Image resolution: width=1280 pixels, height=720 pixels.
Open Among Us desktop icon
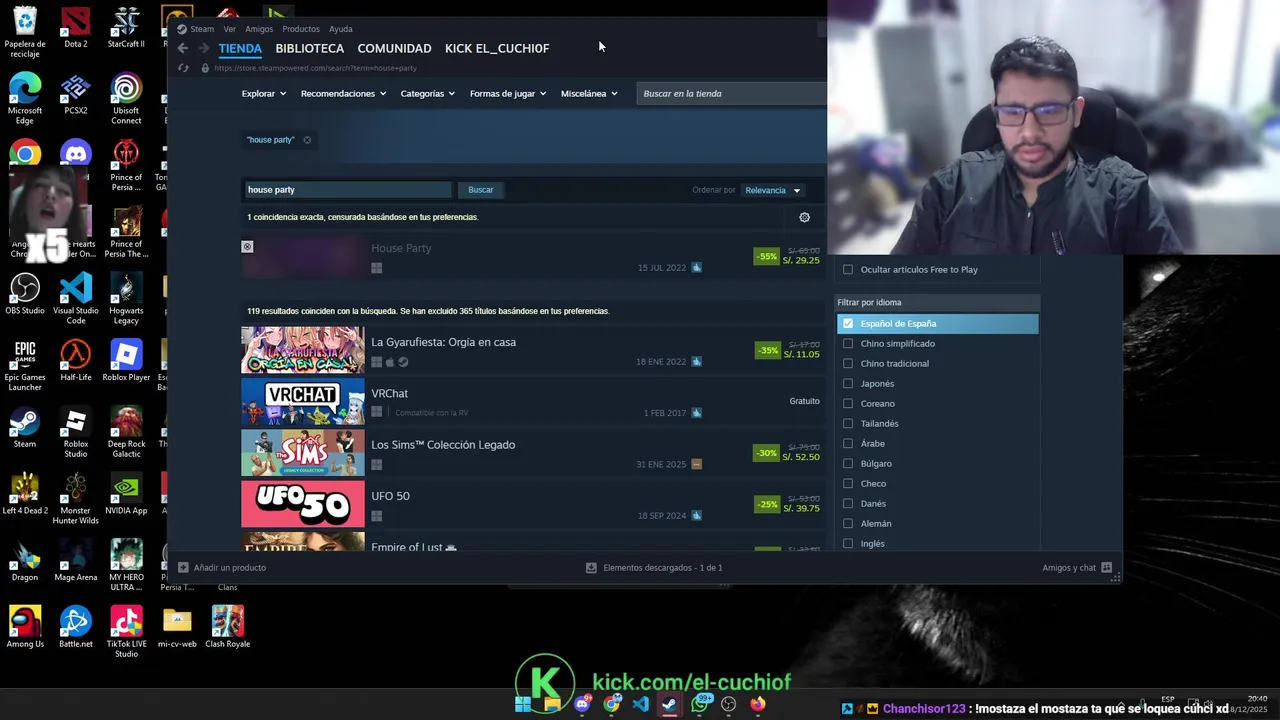(25, 628)
